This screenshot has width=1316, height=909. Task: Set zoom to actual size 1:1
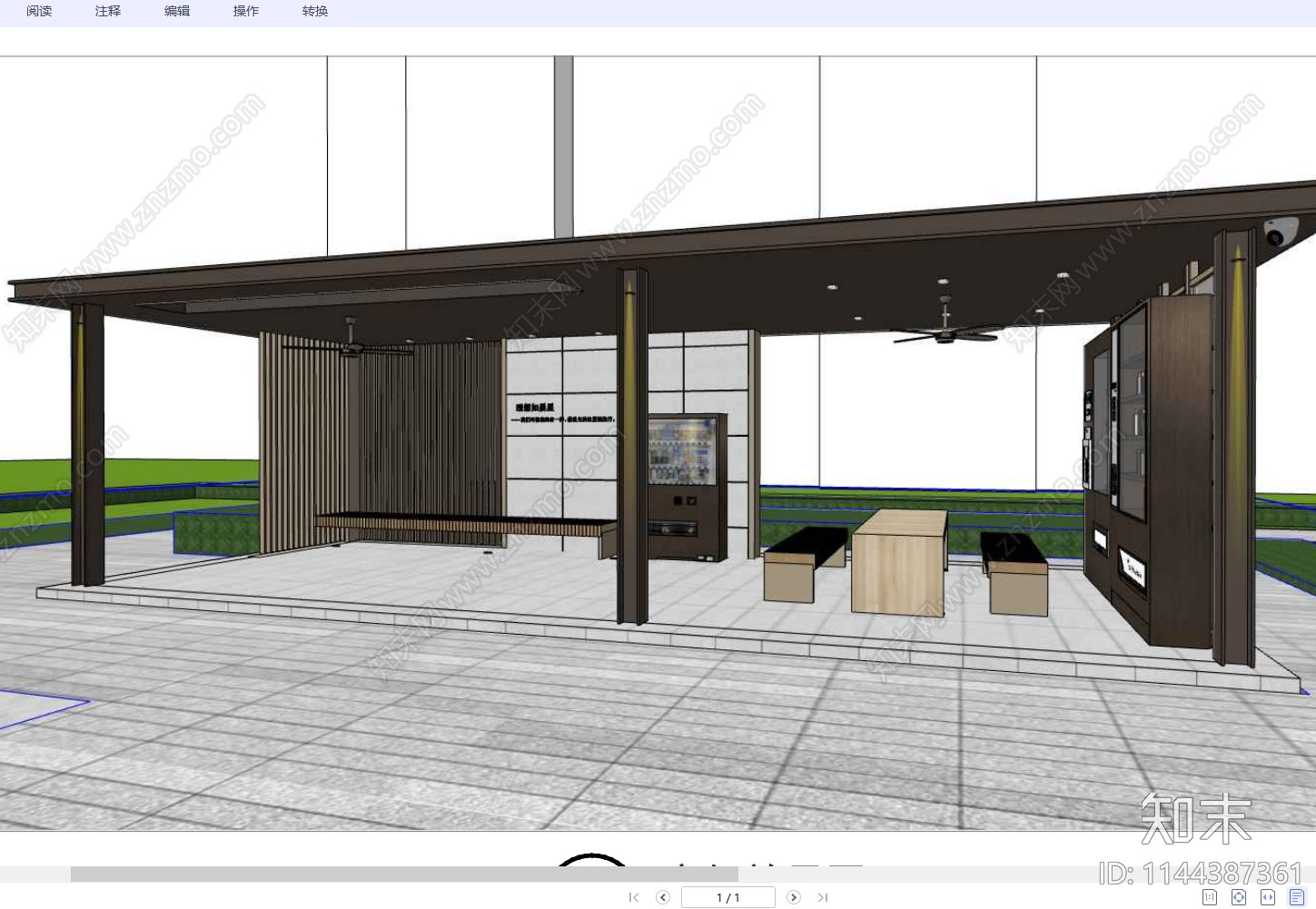click(1210, 897)
